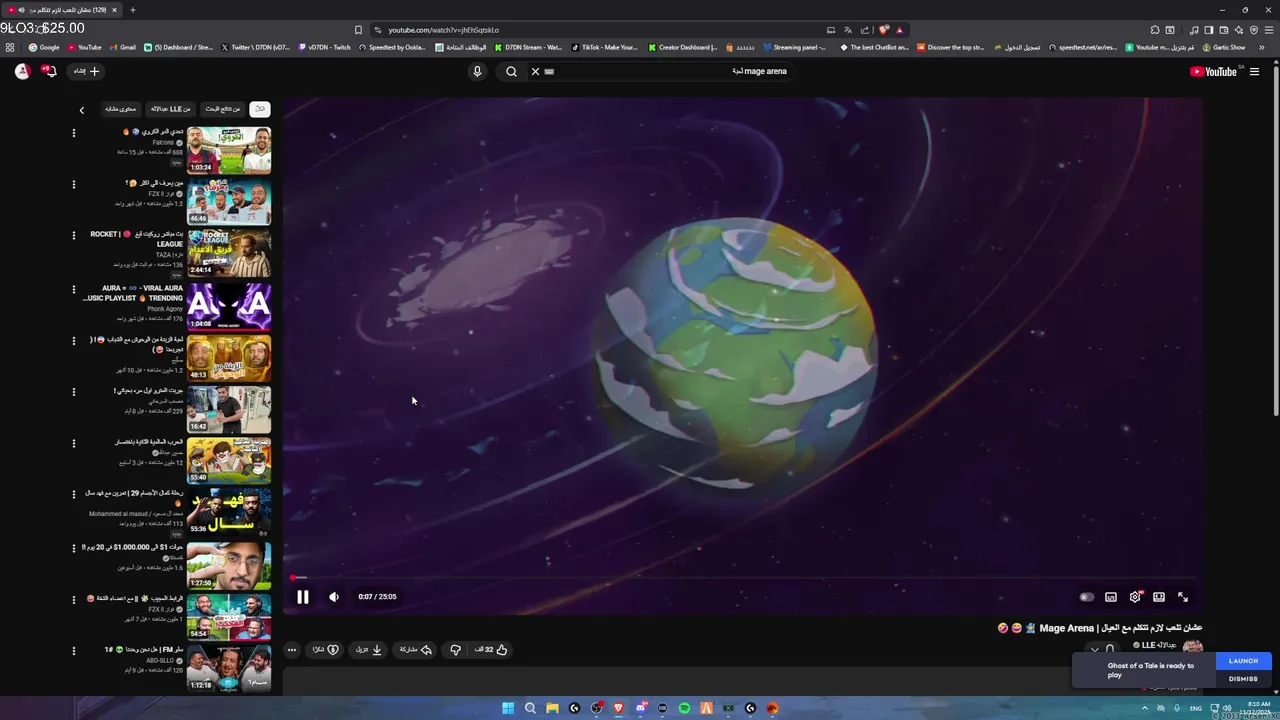Image resolution: width=1280 pixels, height=720 pixels.
Task: Open the account avatar menu
Action: pyautogui.click(x=22, y=71)
